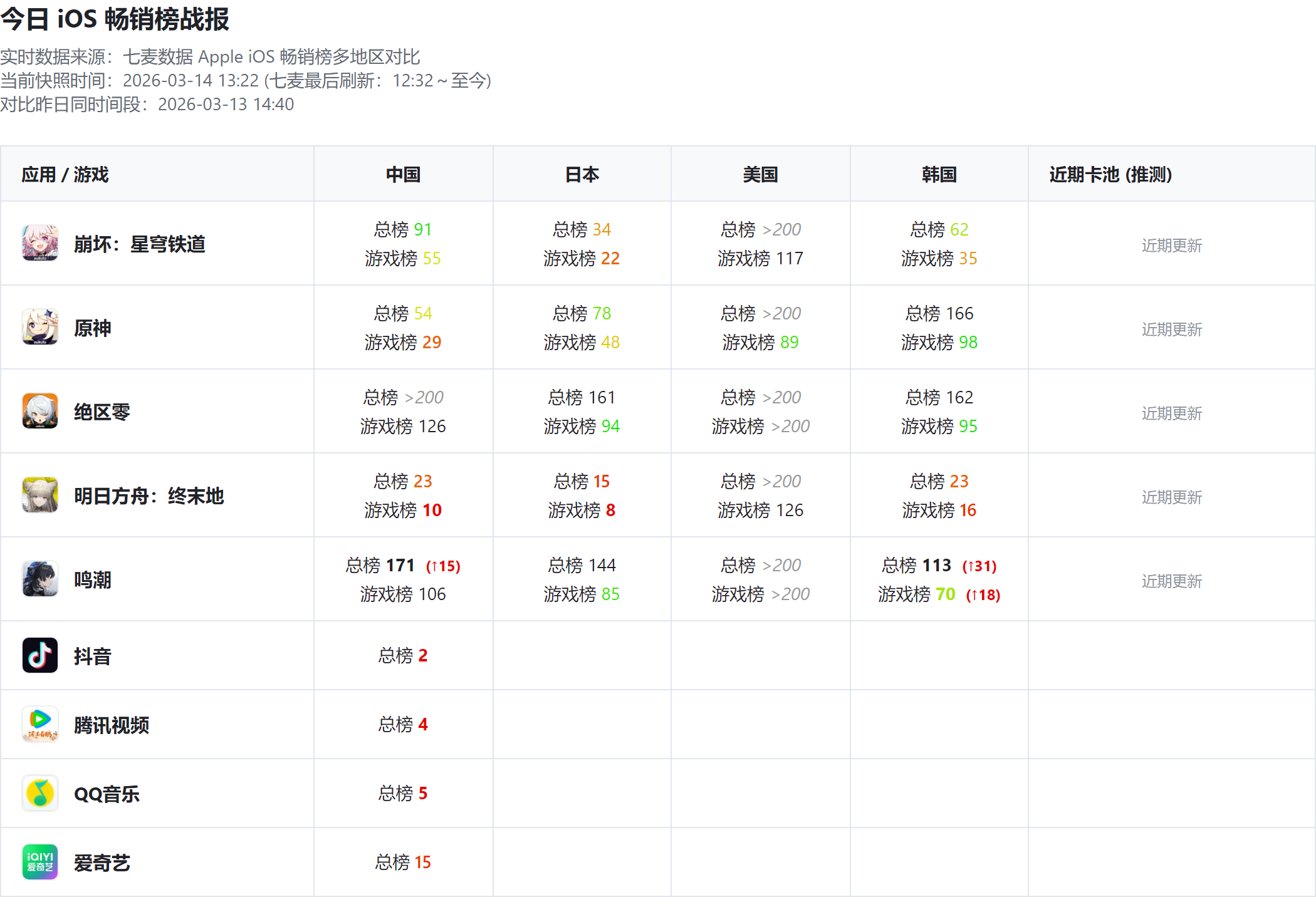This screenshot has width=1316, height=897.
Task: Click the 鸣潮 name text
Action: pos(93,579)
